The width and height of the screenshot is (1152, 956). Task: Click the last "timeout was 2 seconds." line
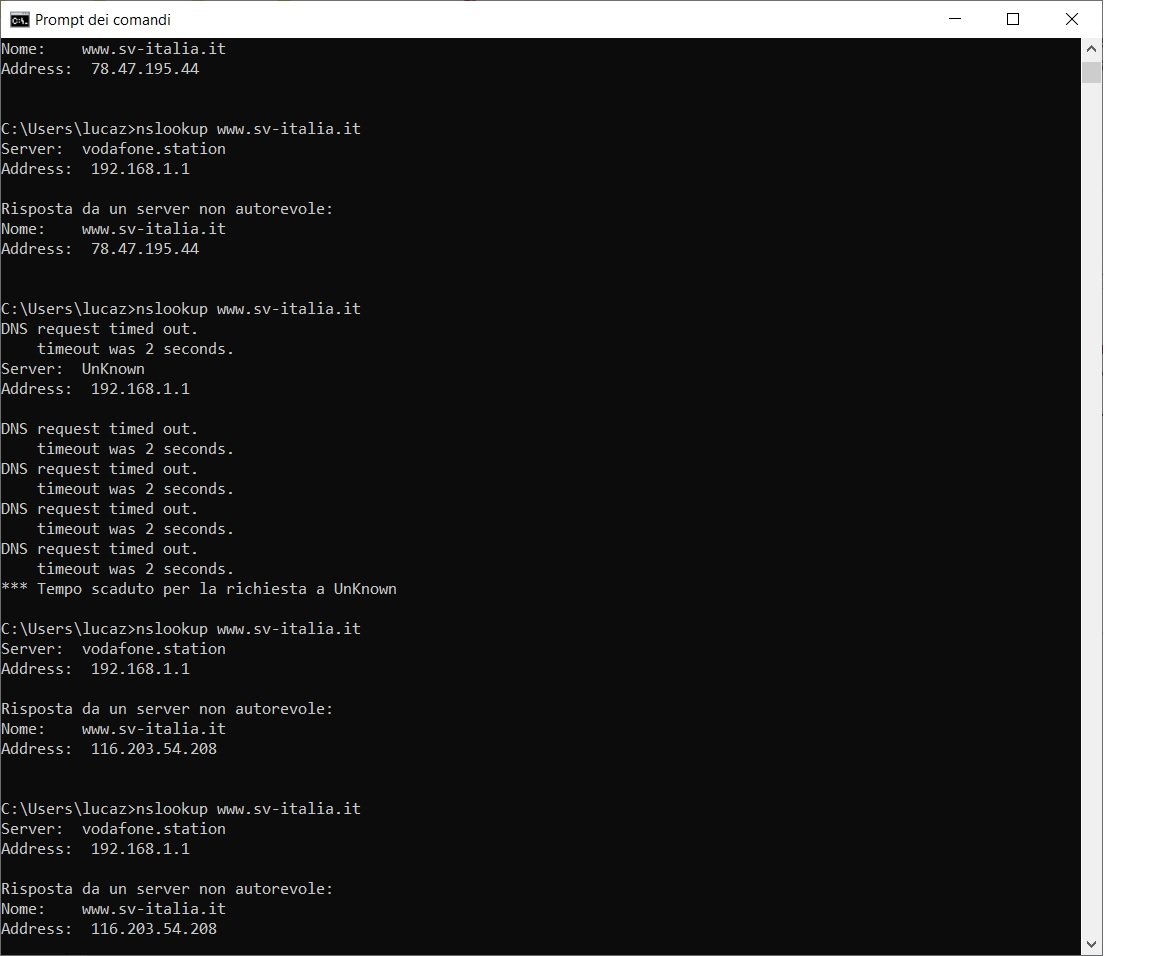tap(135, 569)
